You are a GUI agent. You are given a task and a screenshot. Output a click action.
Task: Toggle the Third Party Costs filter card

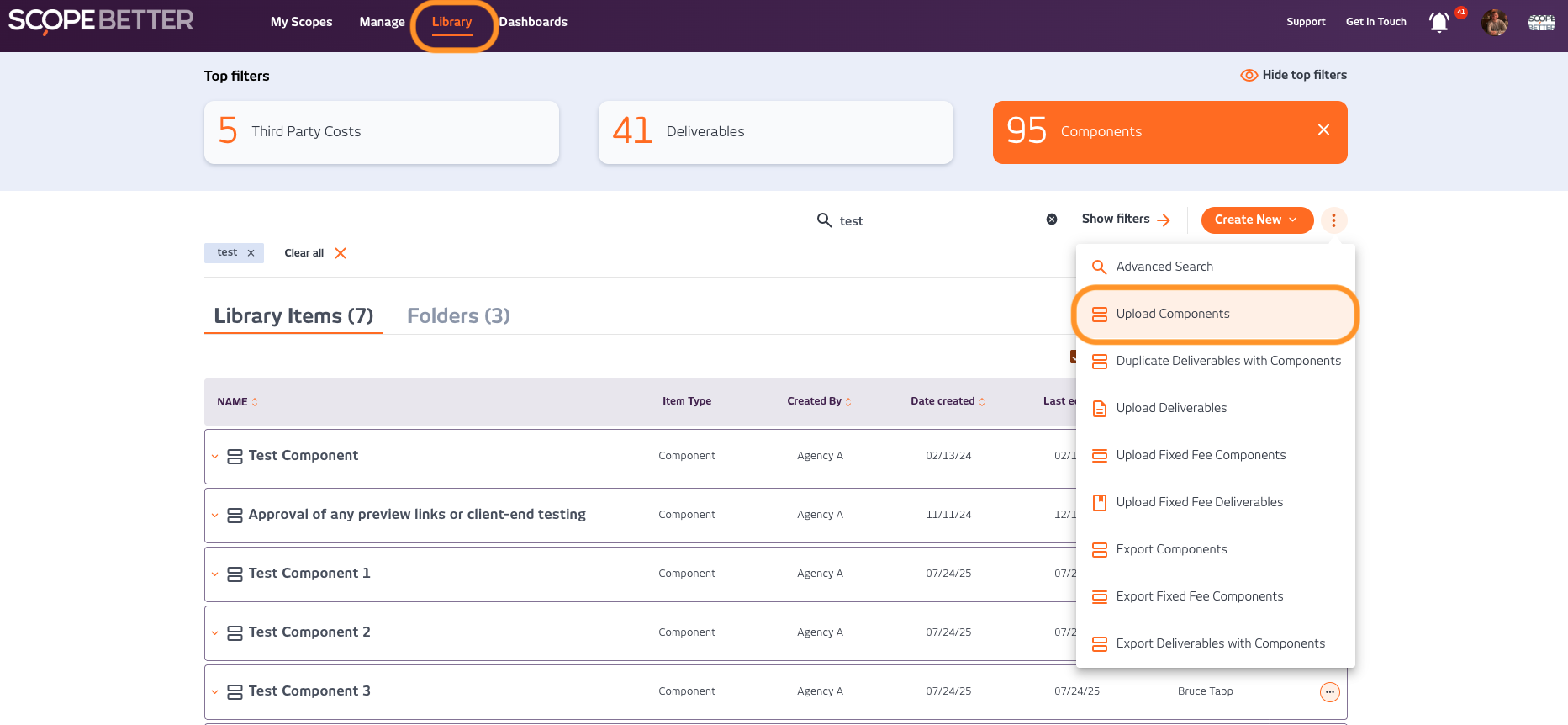381,132
